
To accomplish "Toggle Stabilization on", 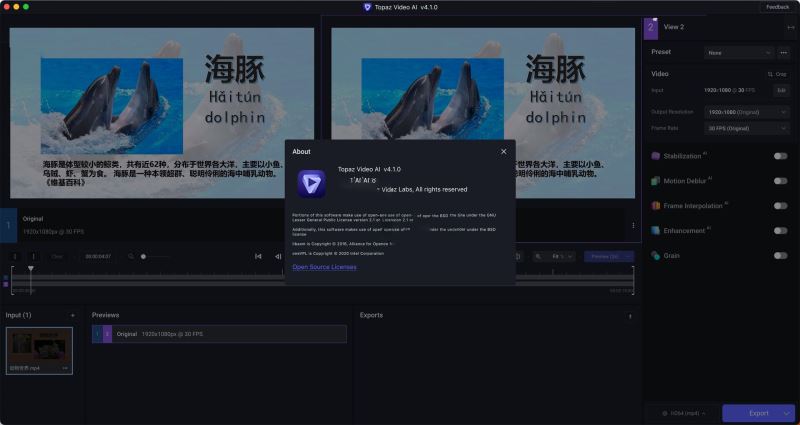I will pyautogui.click(x=780, y=156).
